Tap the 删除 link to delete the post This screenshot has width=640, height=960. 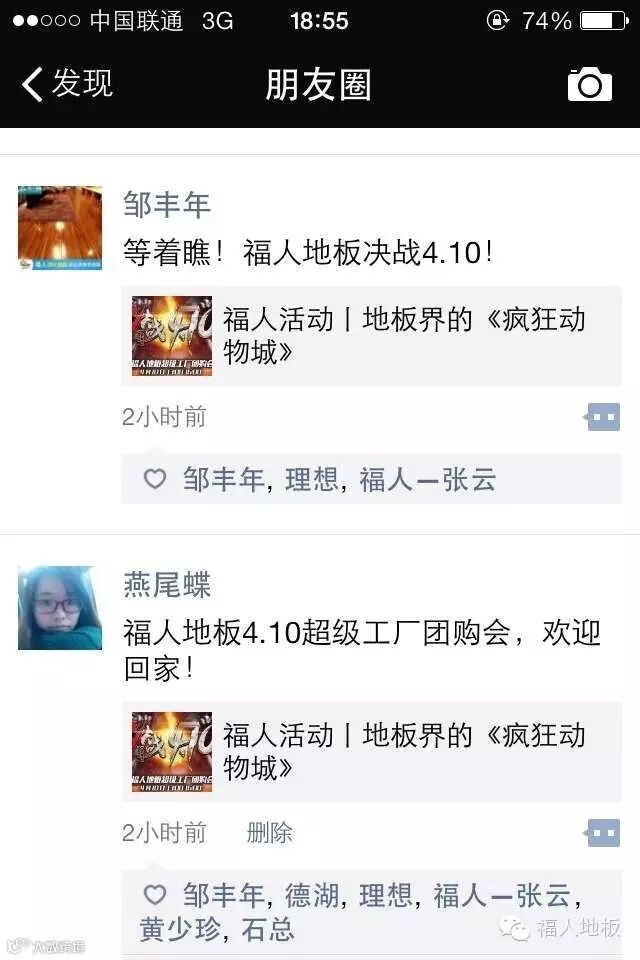tap(269, 833)
